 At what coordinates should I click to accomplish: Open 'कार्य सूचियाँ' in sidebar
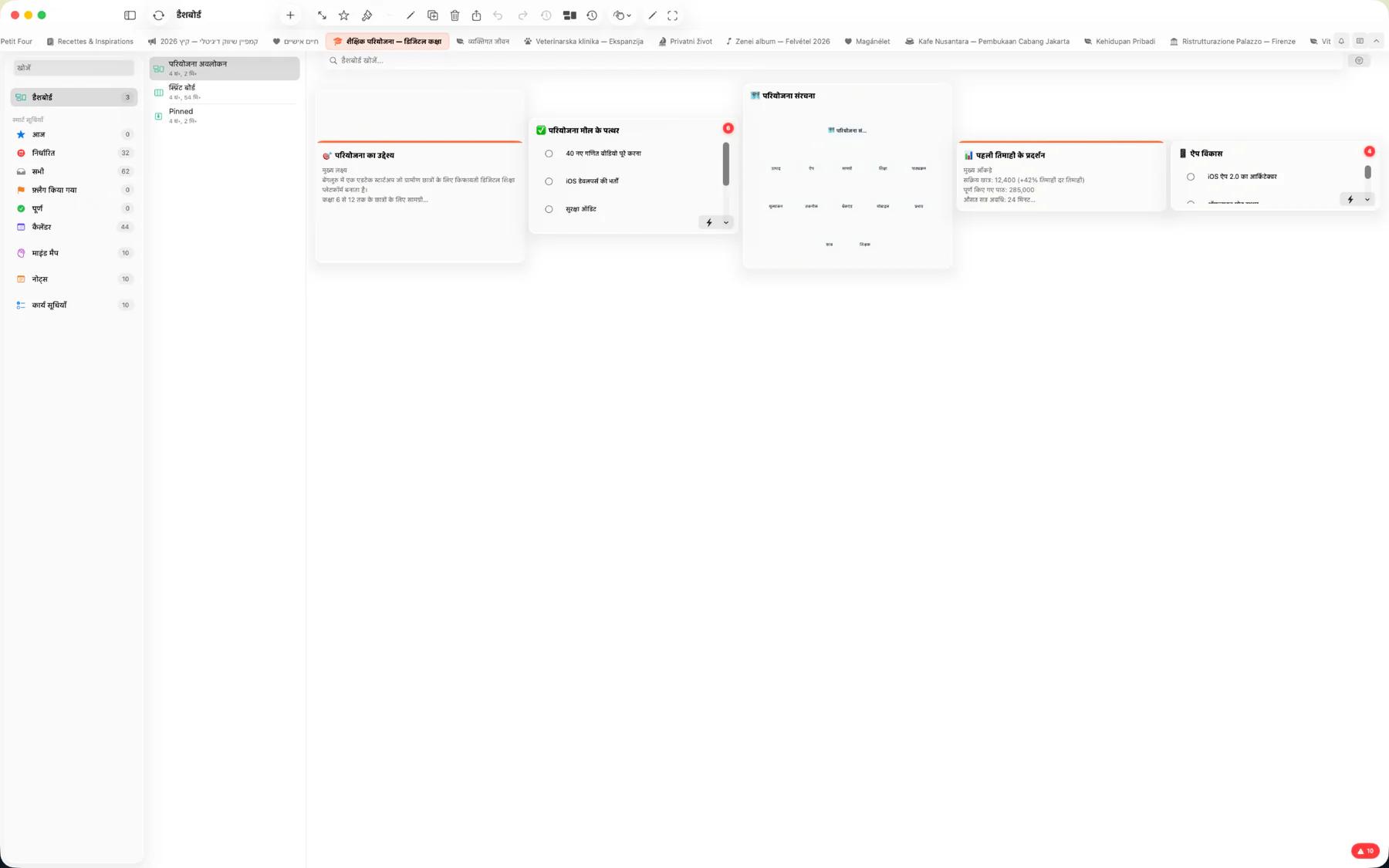pos(74,306)
